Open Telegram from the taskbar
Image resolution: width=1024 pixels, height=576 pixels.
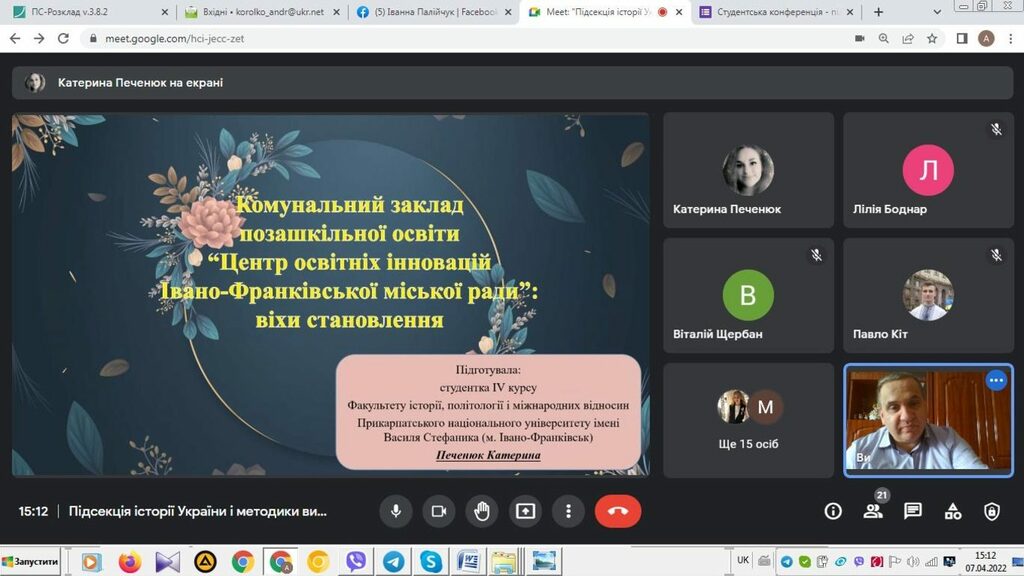(393, 562)
